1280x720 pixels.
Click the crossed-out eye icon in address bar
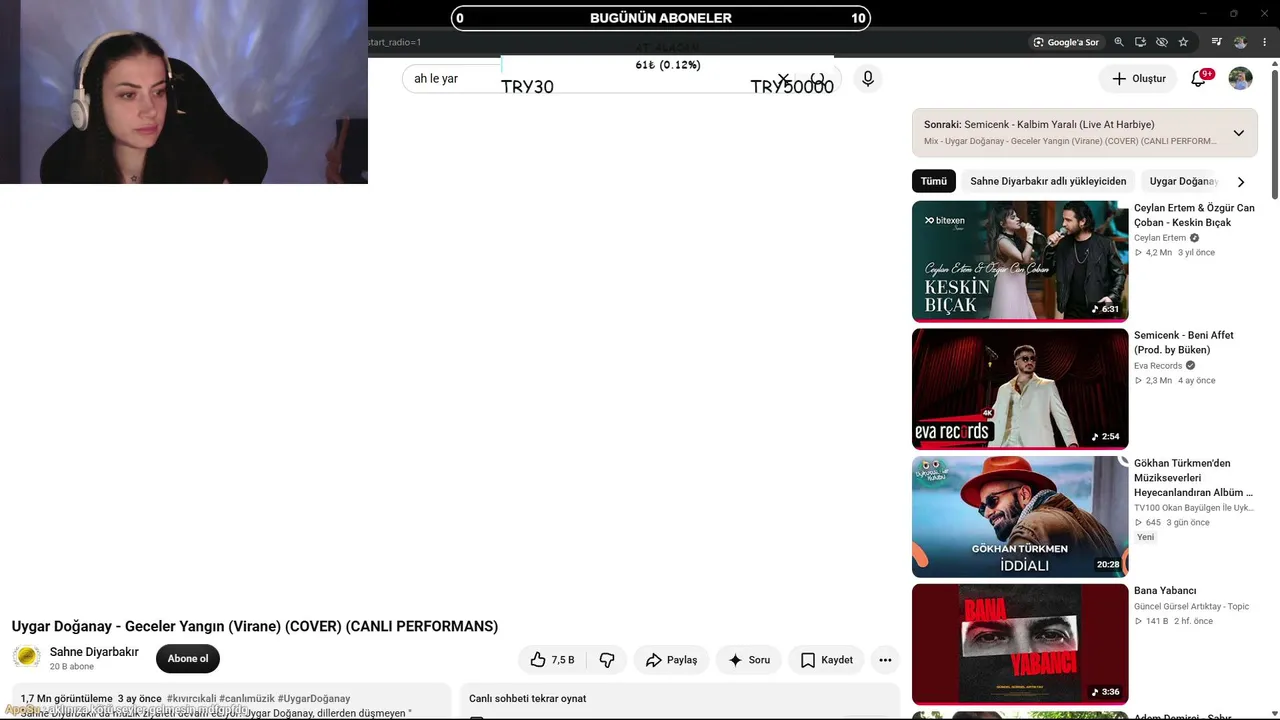pyautogui.click(x=1161, y=42)
